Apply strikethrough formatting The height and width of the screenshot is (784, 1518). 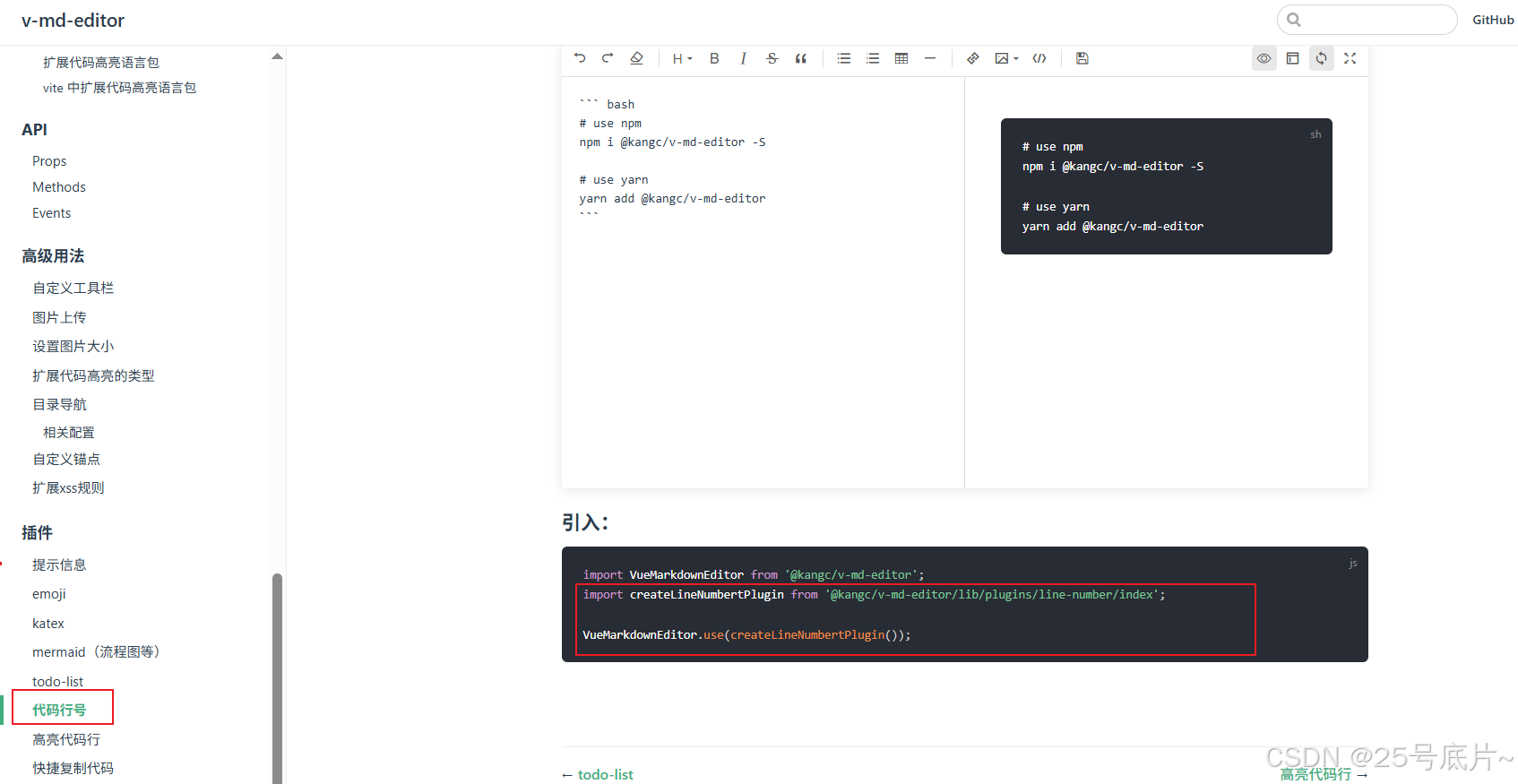[x=772, y=58]
